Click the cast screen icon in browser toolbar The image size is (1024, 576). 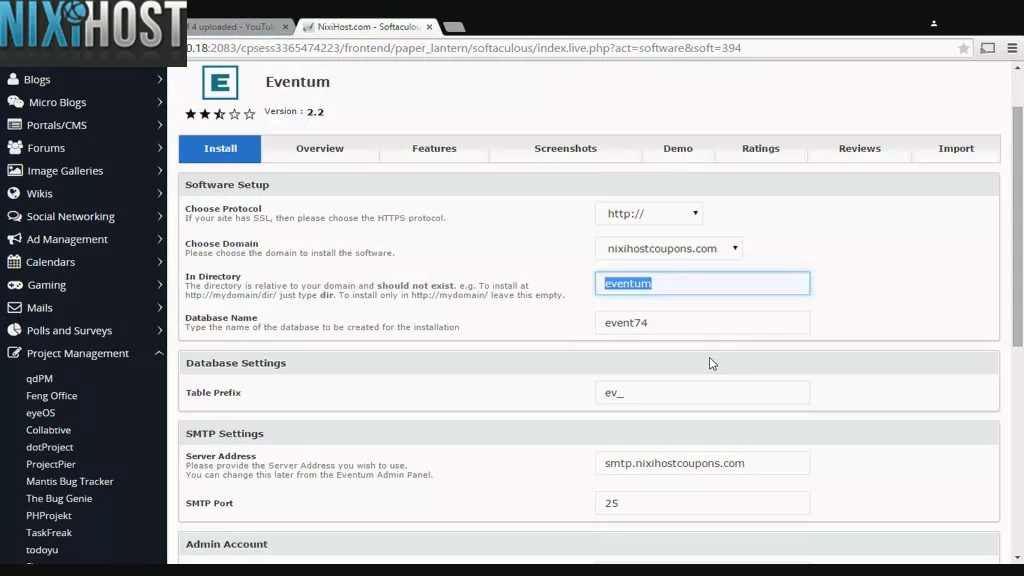coord(987,48)
